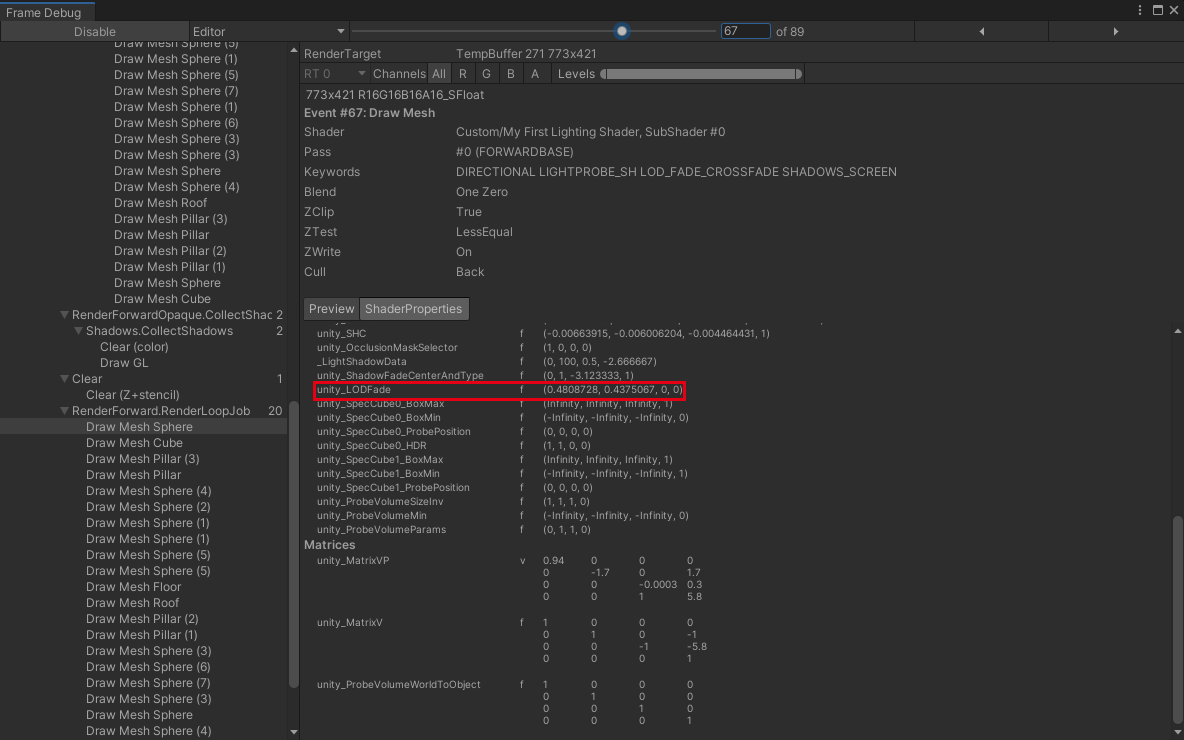Viewport: 1184px width, 740px height.
Task: Click the unity_SHC property name
Action: [x=341, y=333]
